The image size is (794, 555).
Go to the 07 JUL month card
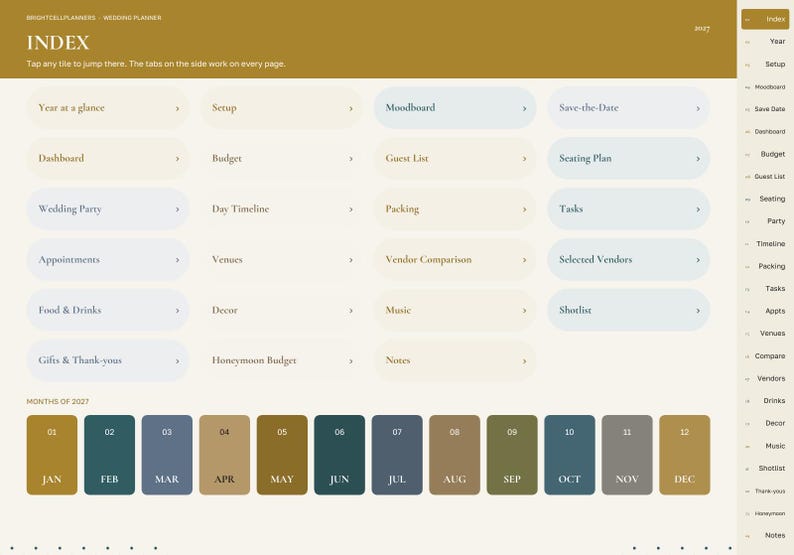(x=397, y=455)
